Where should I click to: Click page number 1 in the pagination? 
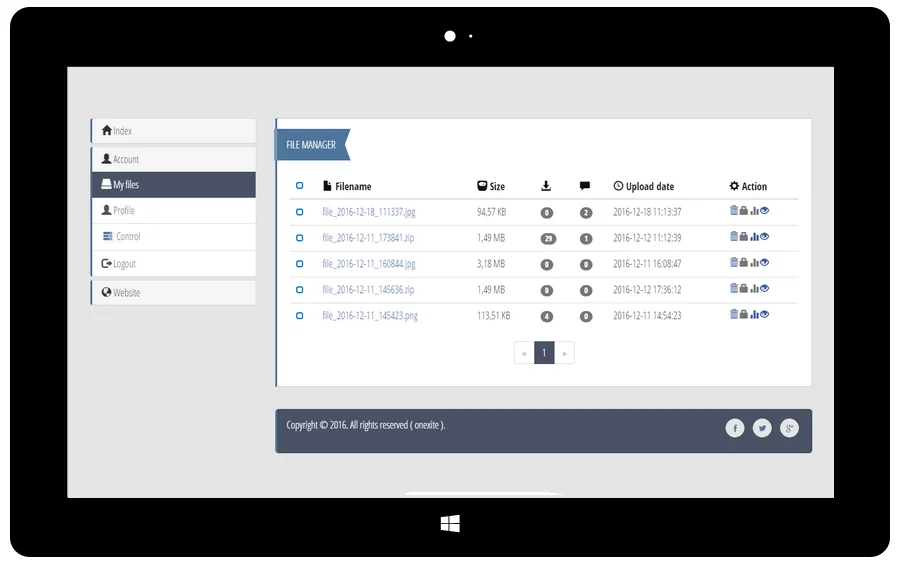[x=544, y=353]
